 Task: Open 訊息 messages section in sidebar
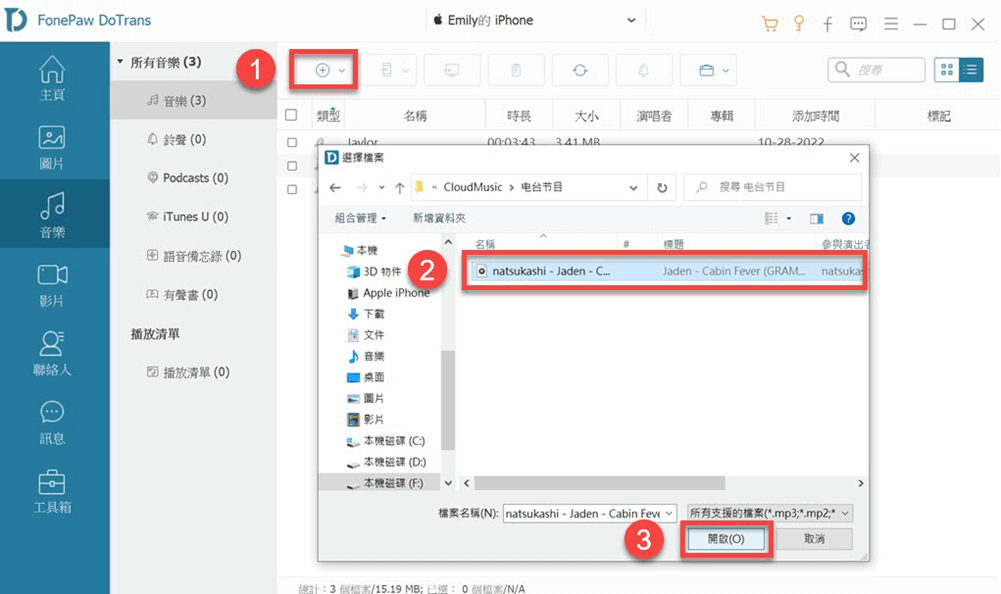(x=52, y=422)
